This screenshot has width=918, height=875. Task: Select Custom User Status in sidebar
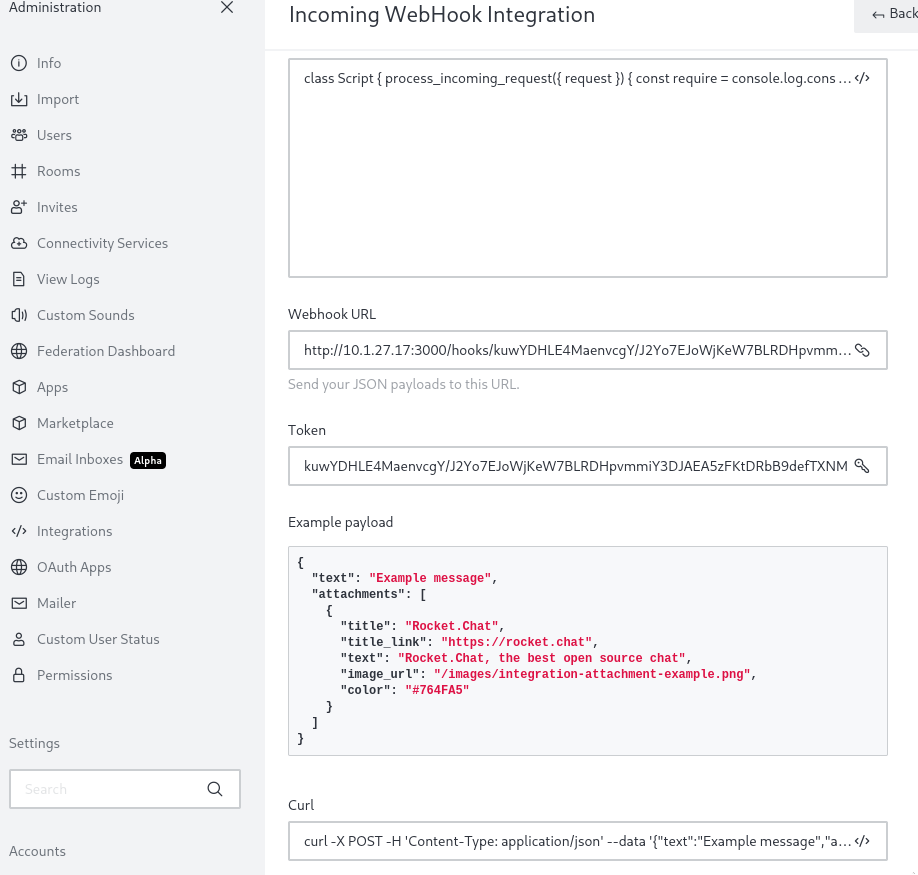click(98, 639)
